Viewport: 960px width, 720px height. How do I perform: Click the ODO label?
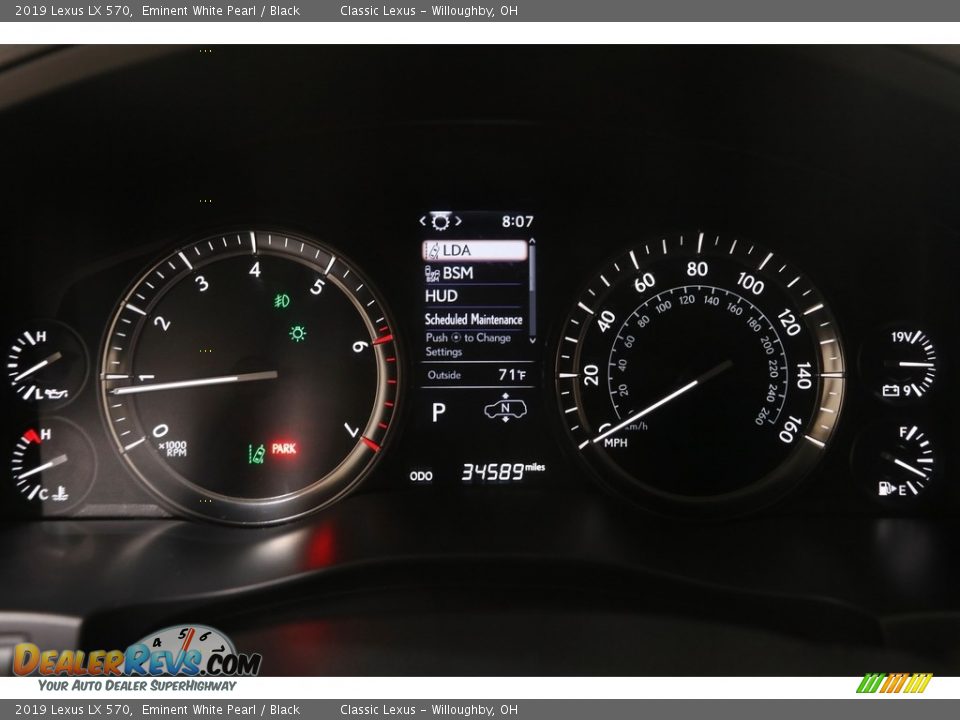pyautogui.click(x=421, y=476)
